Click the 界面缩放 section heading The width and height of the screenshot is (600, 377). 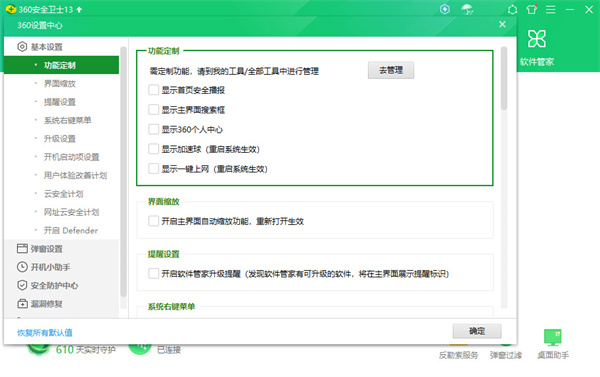(x=163, y=201)
